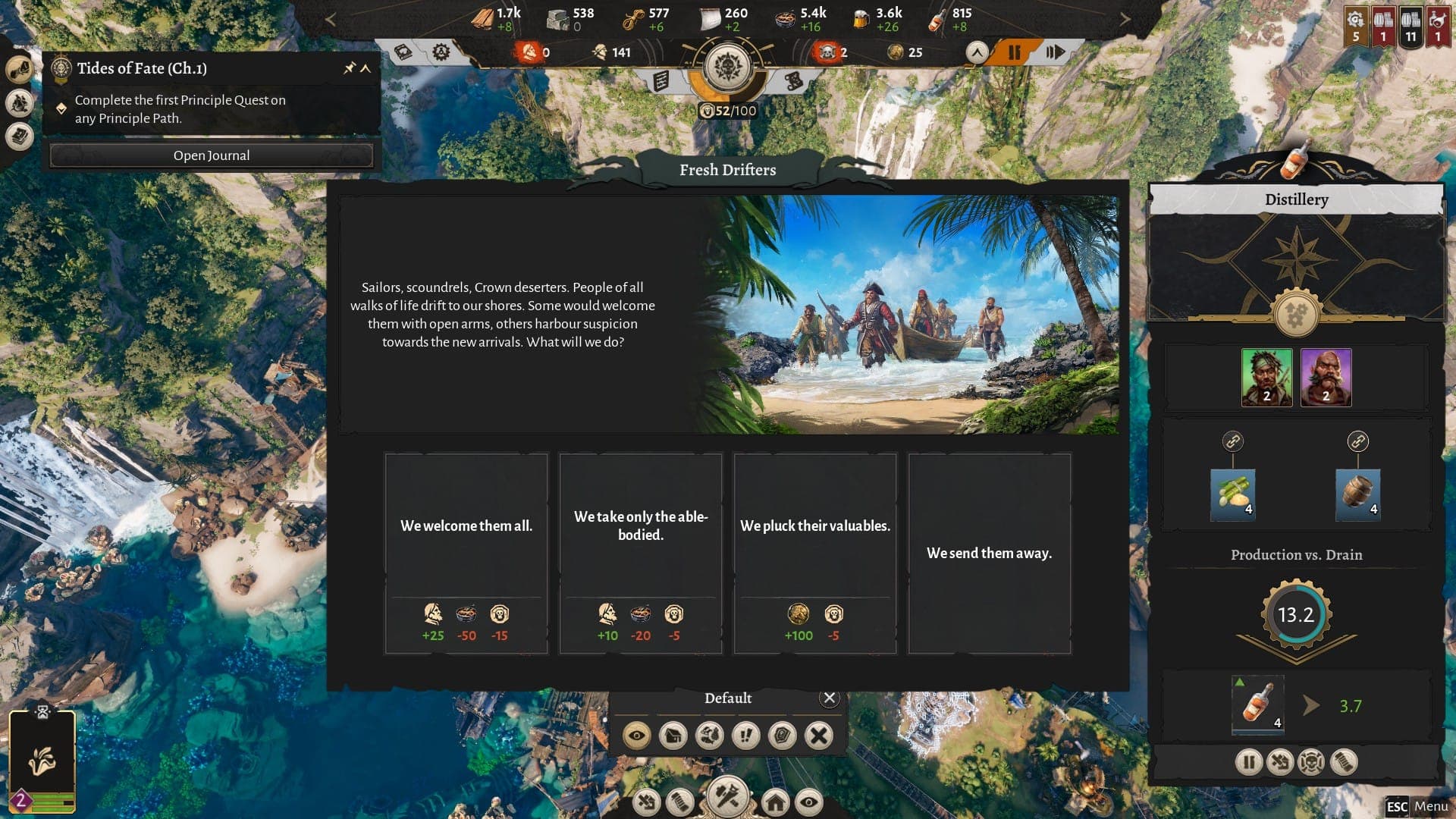The height and width of the screenshot is (819, 1456).
Task: Open the third left sidebar book icon
Action: tap(20, 136)
